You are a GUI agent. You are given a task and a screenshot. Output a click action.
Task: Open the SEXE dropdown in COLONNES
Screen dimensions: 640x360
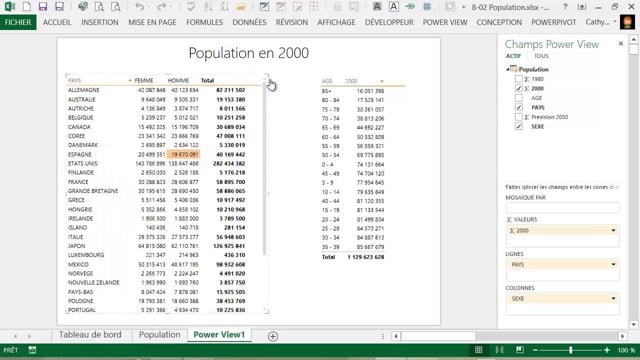click(x=613, y=299)
